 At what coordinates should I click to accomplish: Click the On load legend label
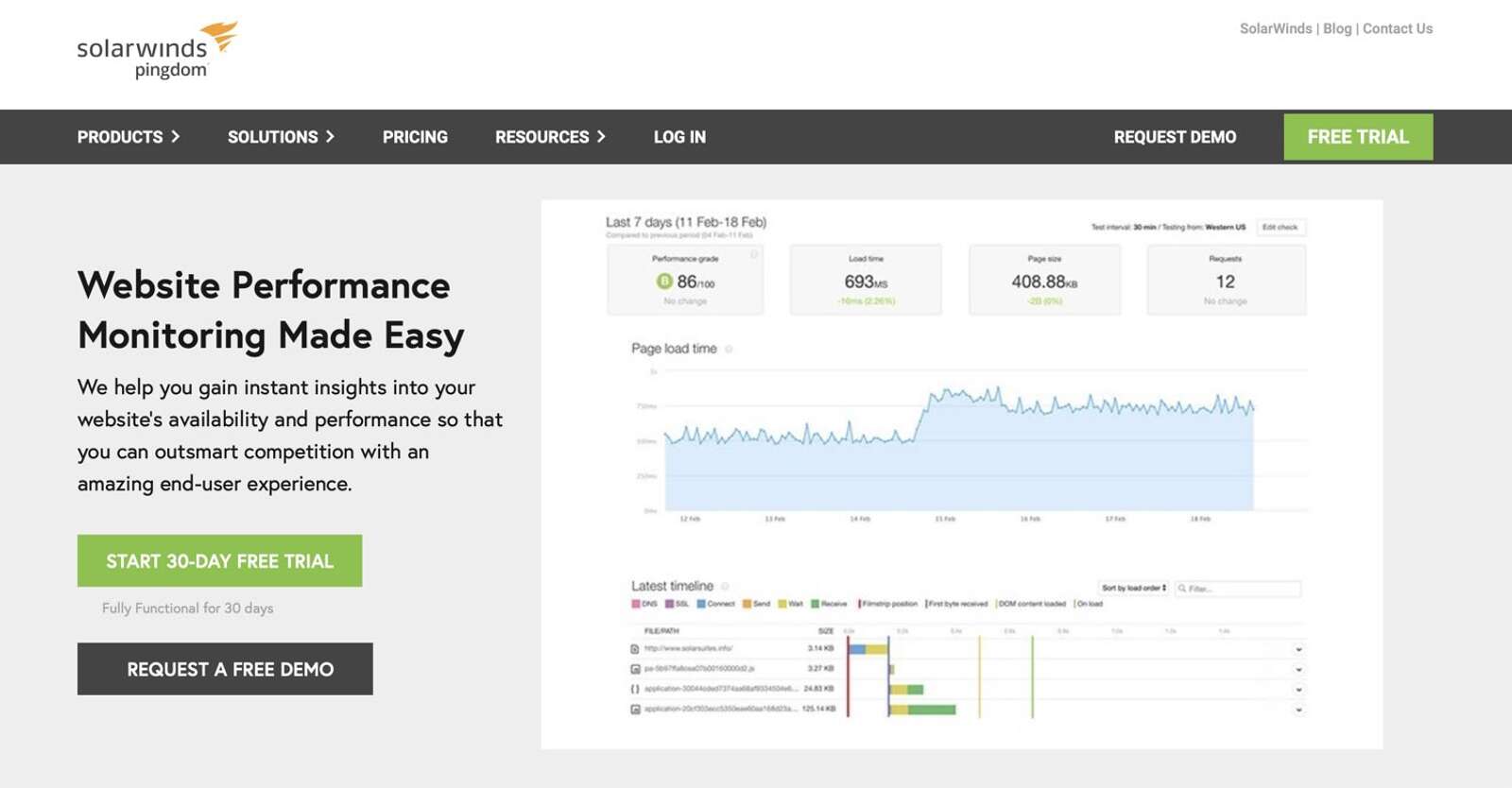click(x=1089, y=604)
